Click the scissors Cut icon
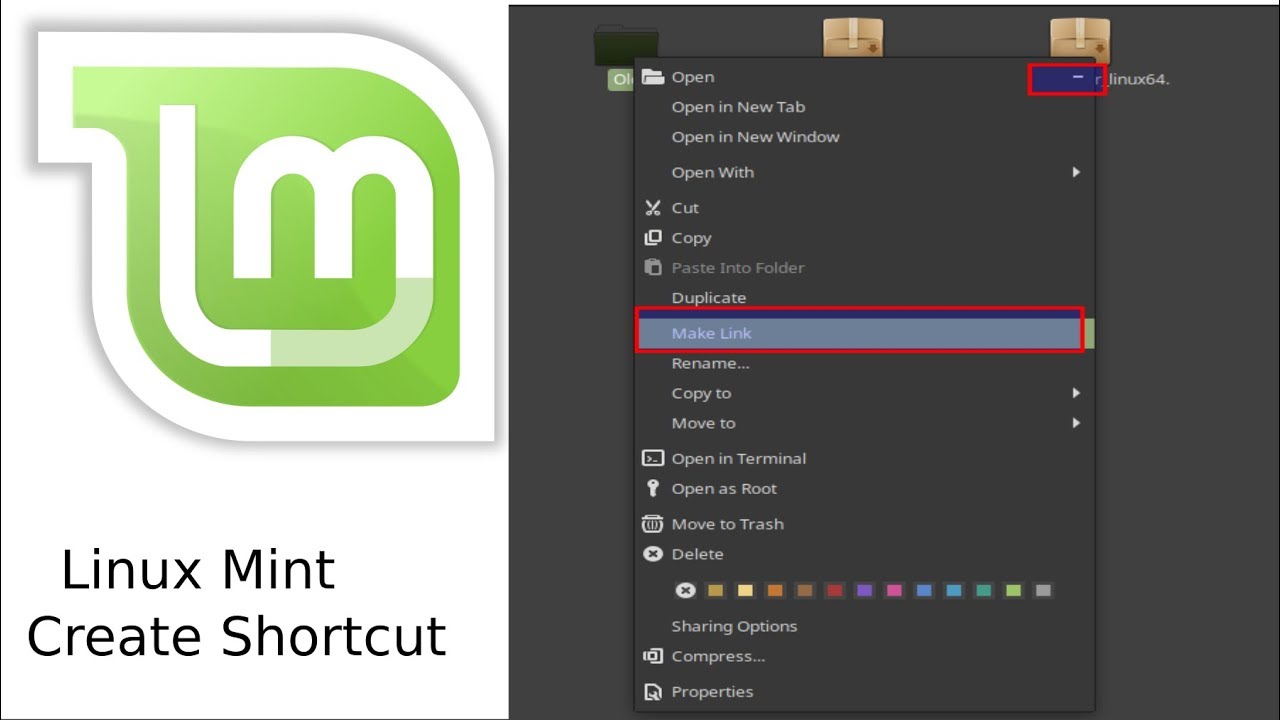The image size is (1280, 720). (653, 208)
